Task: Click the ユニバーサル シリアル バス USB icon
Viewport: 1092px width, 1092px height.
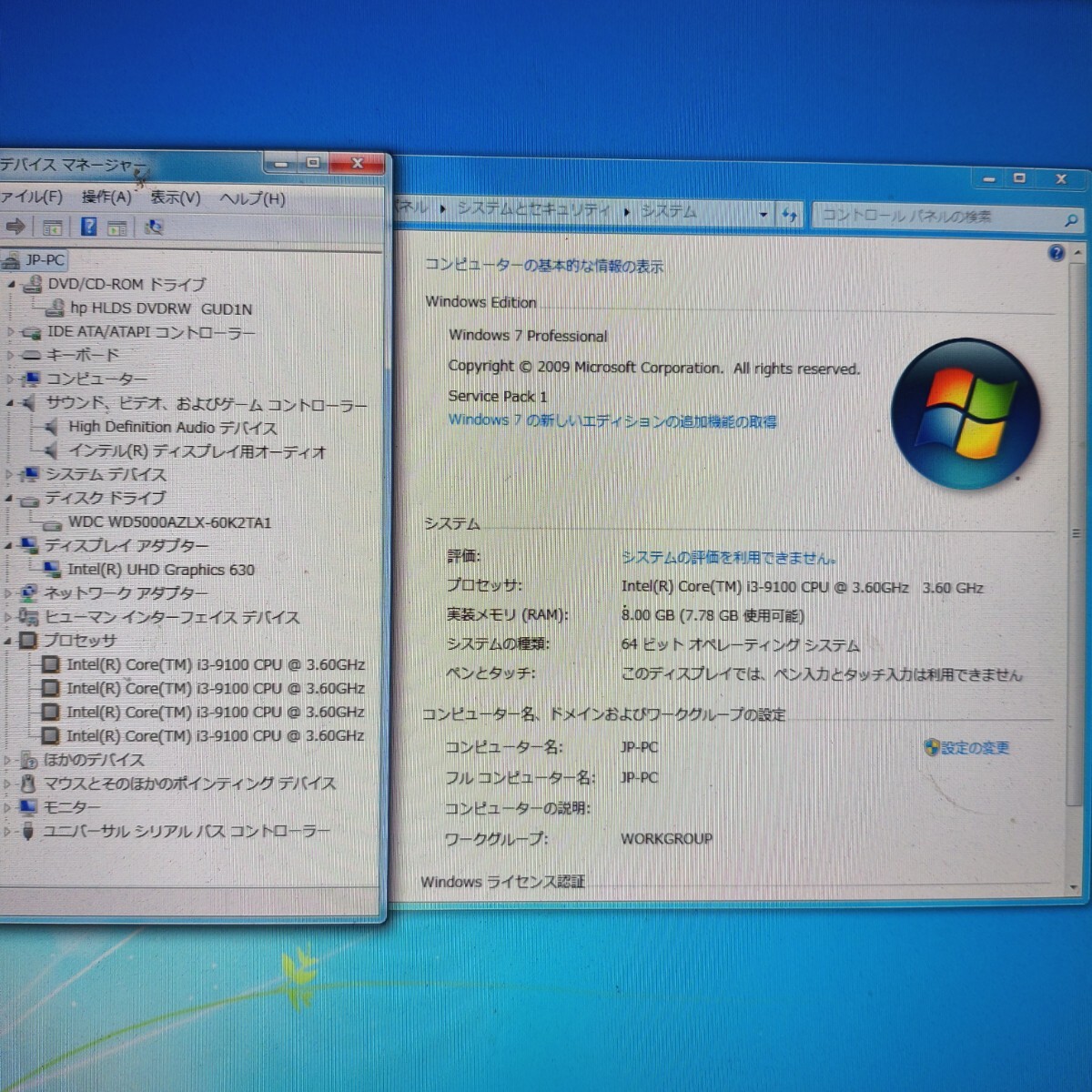Action: pos(28,831)
